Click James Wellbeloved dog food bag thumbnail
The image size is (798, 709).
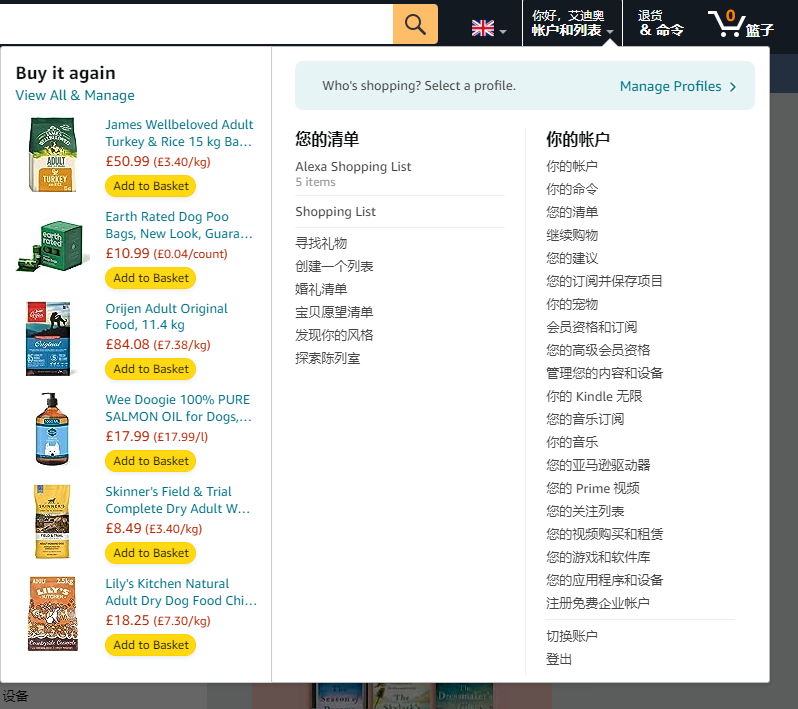(53, 155)
